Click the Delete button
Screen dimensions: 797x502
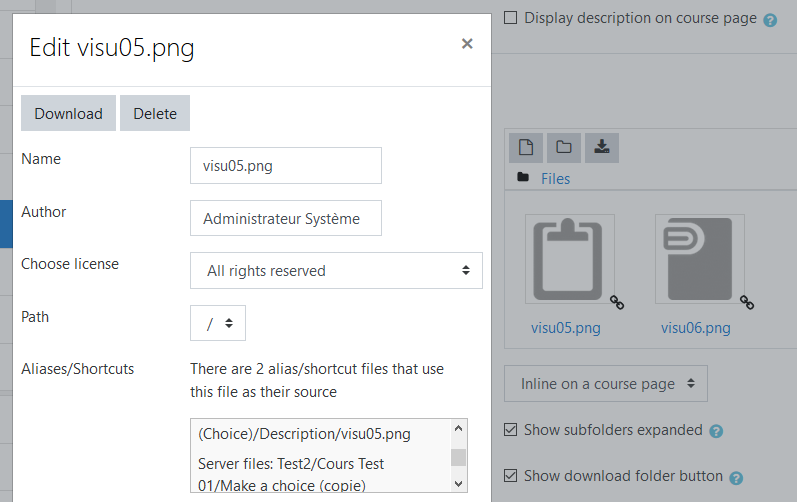(x=155, y=113)
